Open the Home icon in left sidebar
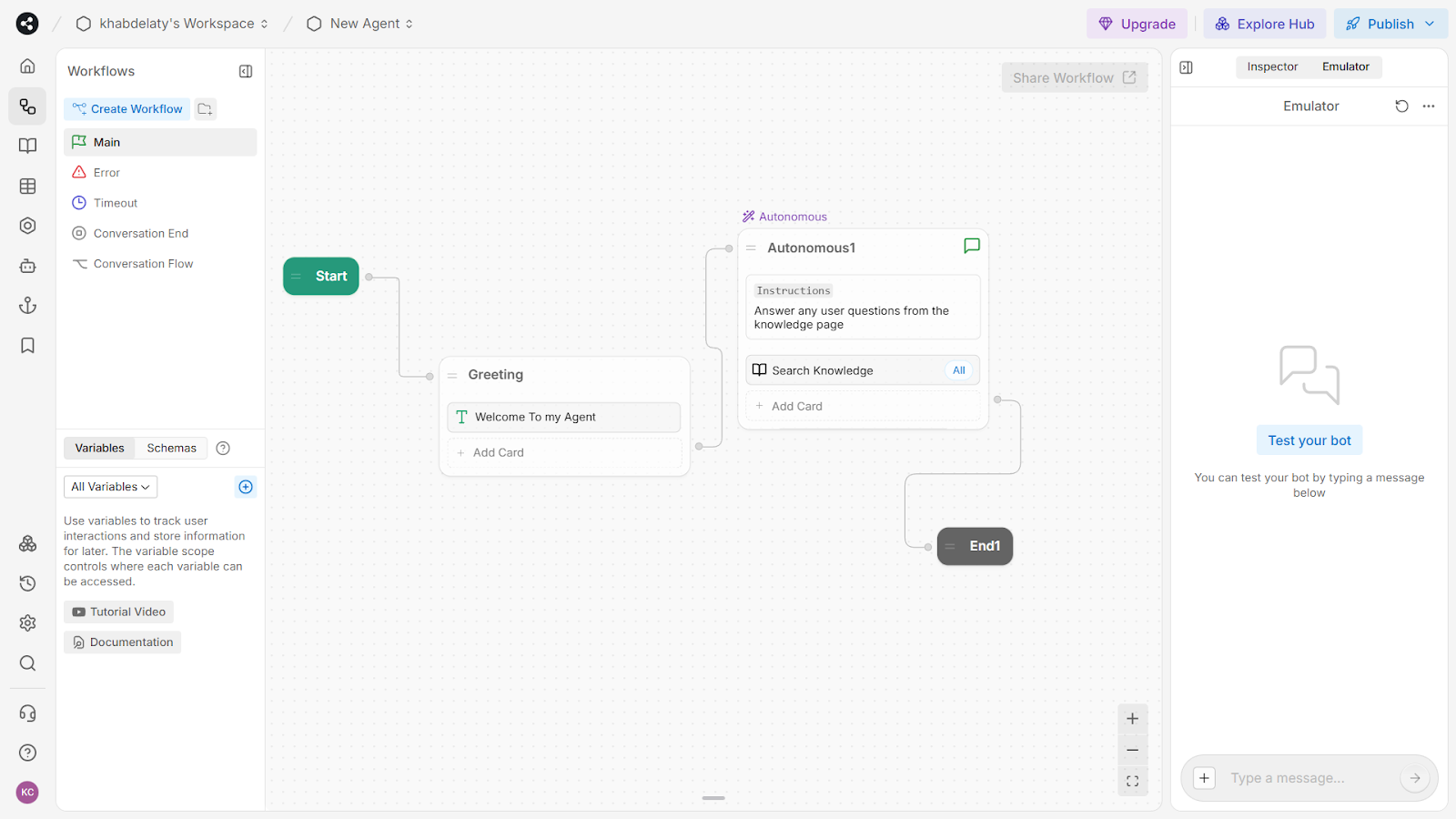Image resolution: width=1456 pixels, height=819 pixels. (27, 66)
